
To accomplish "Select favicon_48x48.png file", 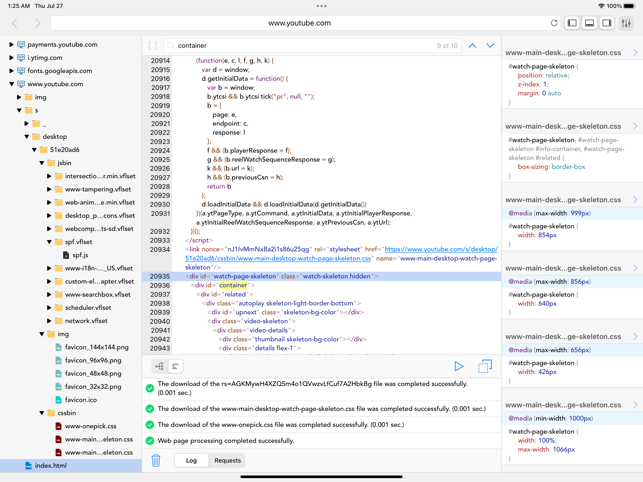I will point(89,373).
